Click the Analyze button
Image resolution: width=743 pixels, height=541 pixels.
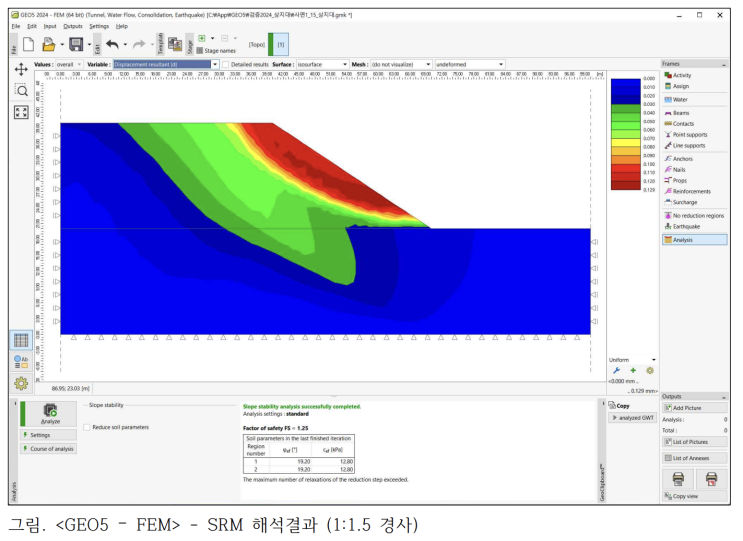tap(50, 414)
